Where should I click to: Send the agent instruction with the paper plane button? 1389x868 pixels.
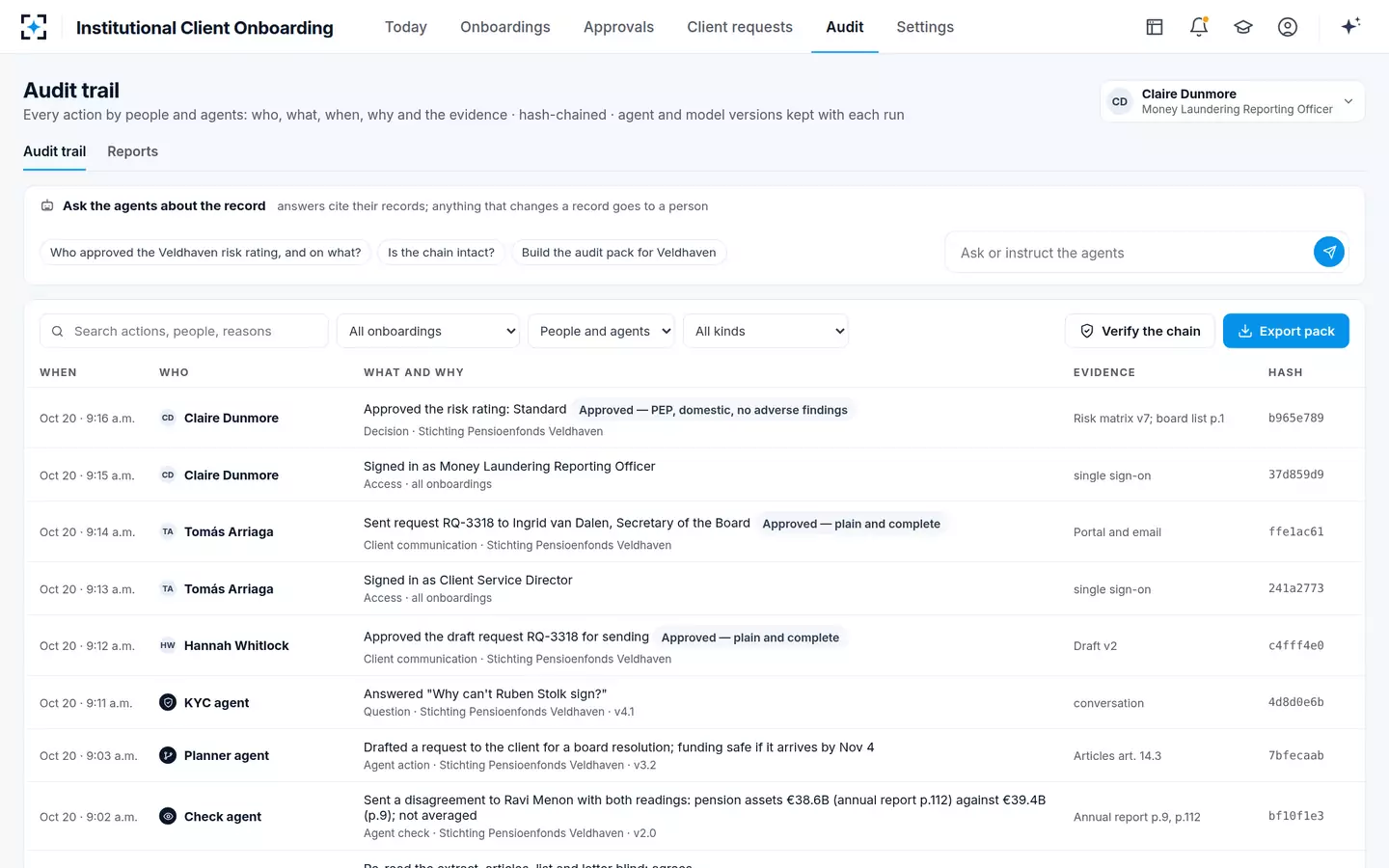coord(1329,252)
